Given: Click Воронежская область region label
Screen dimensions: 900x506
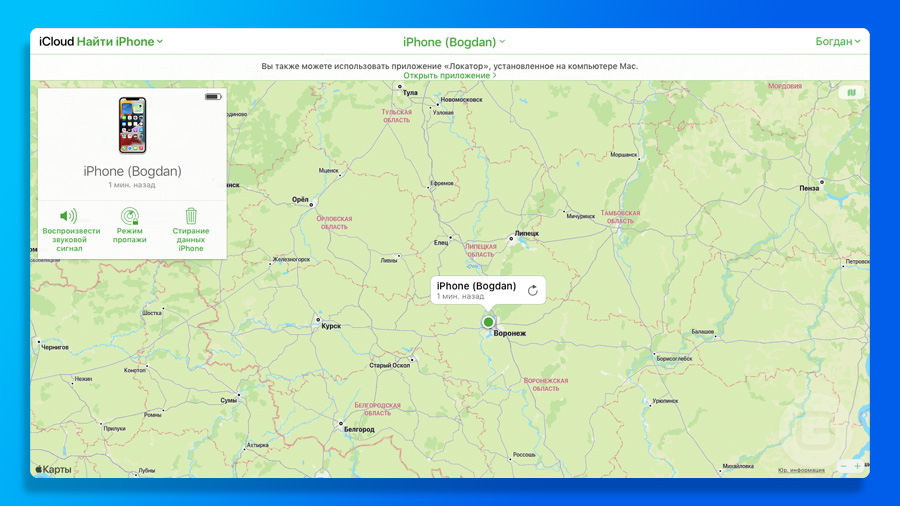Looking at the screenshot, I should 545,384.
